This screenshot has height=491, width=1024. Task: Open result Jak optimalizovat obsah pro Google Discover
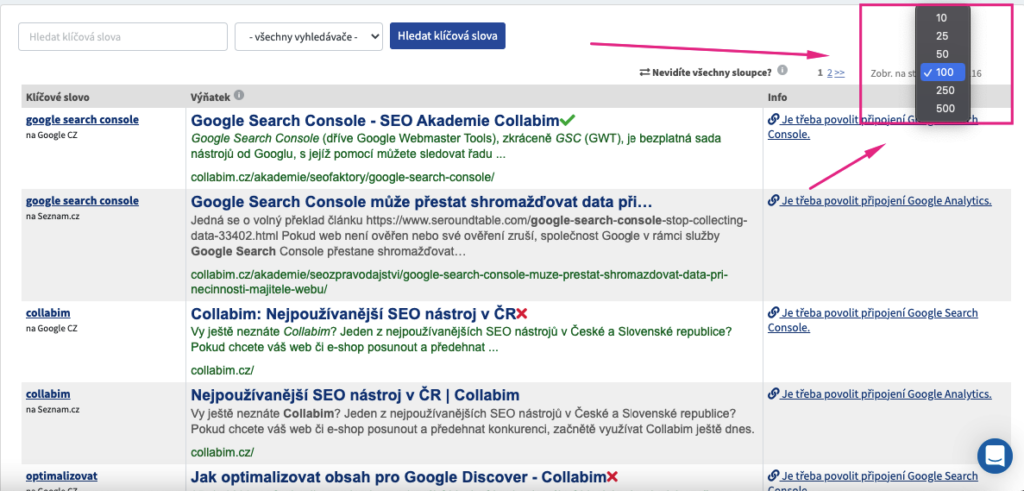pyautogui.click(x=398, y=477)
